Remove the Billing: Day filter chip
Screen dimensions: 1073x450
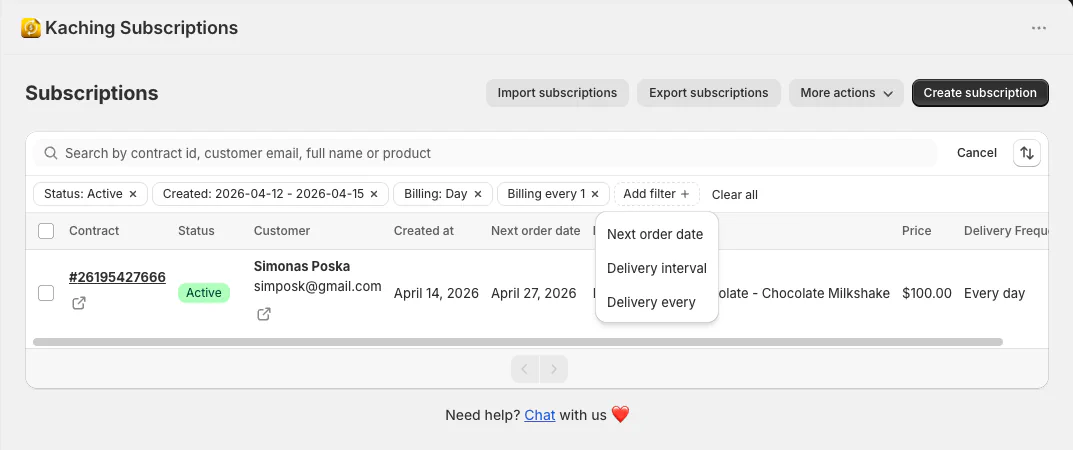click(478, 194)
